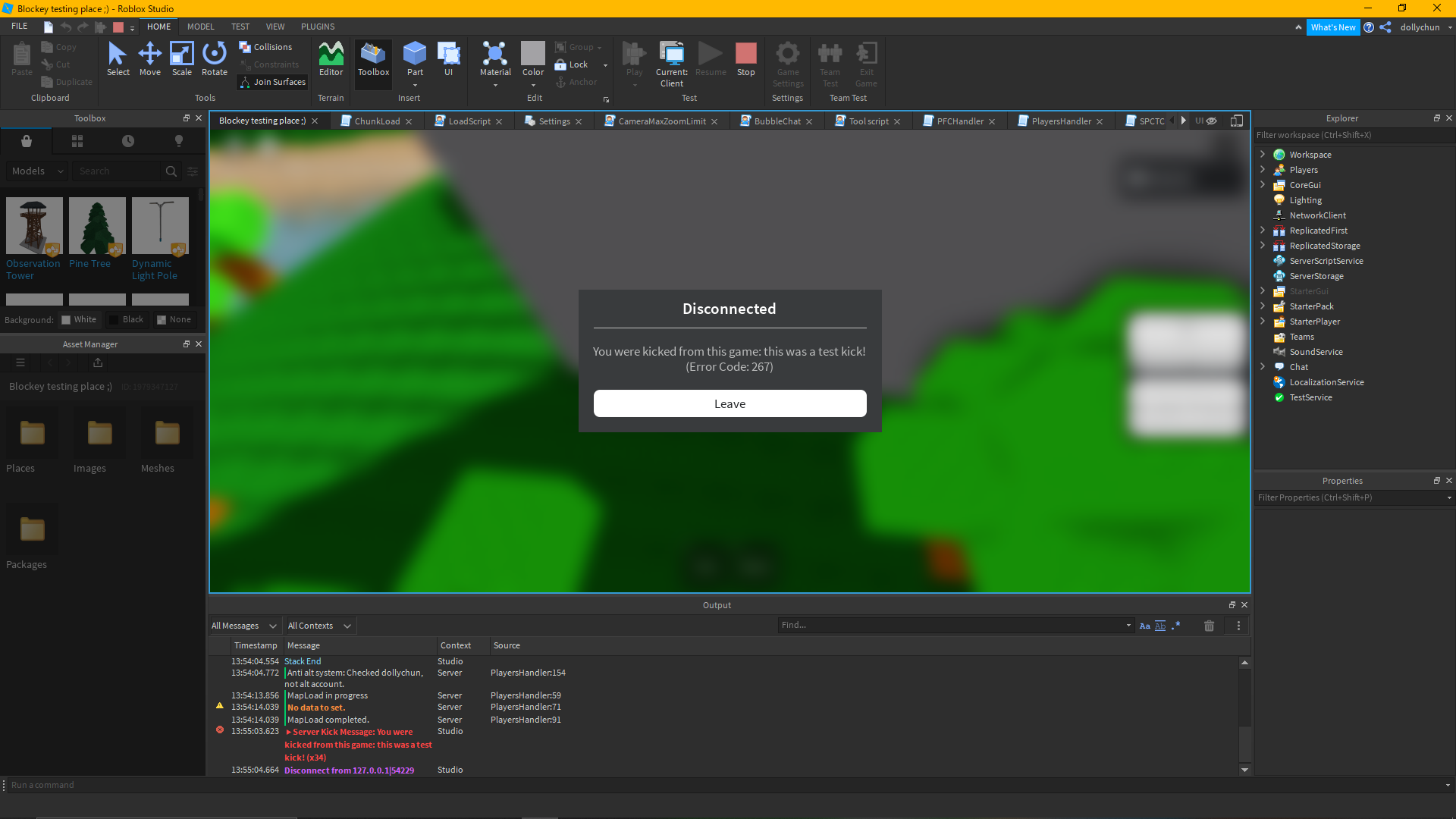Open the All Messages filter dropdown

pyautogui.click(x=243, y=625)
